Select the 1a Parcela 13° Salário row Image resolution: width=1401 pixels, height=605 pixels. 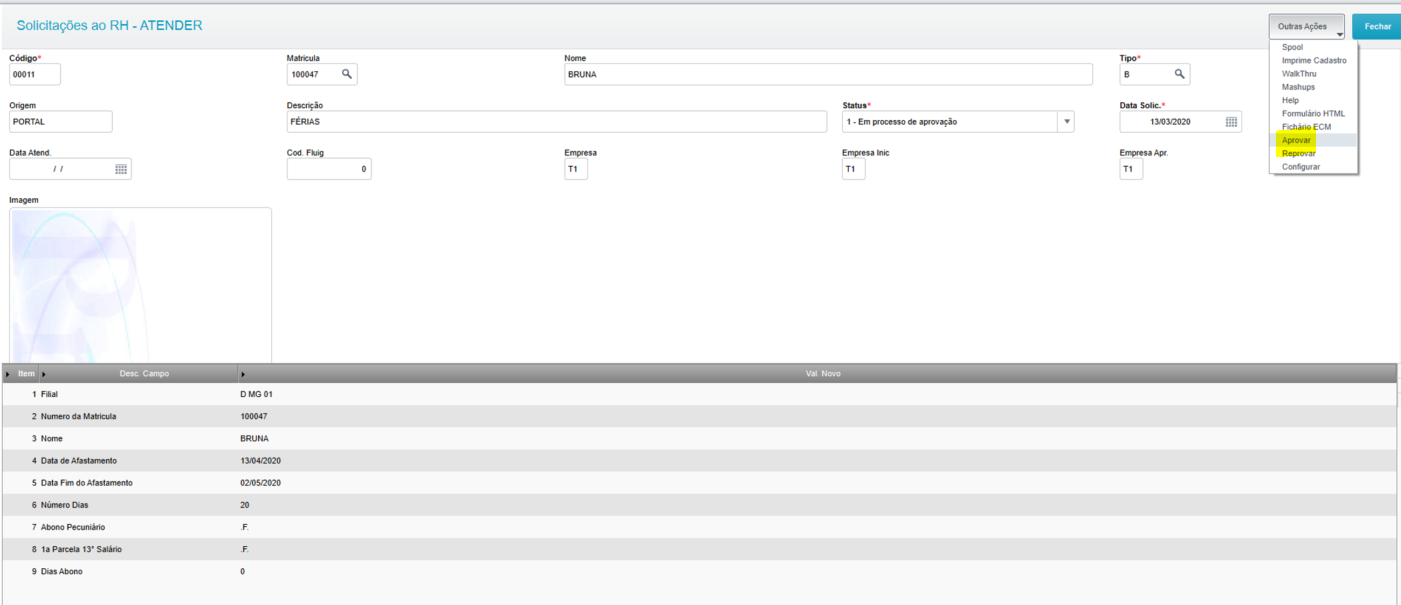699,549
